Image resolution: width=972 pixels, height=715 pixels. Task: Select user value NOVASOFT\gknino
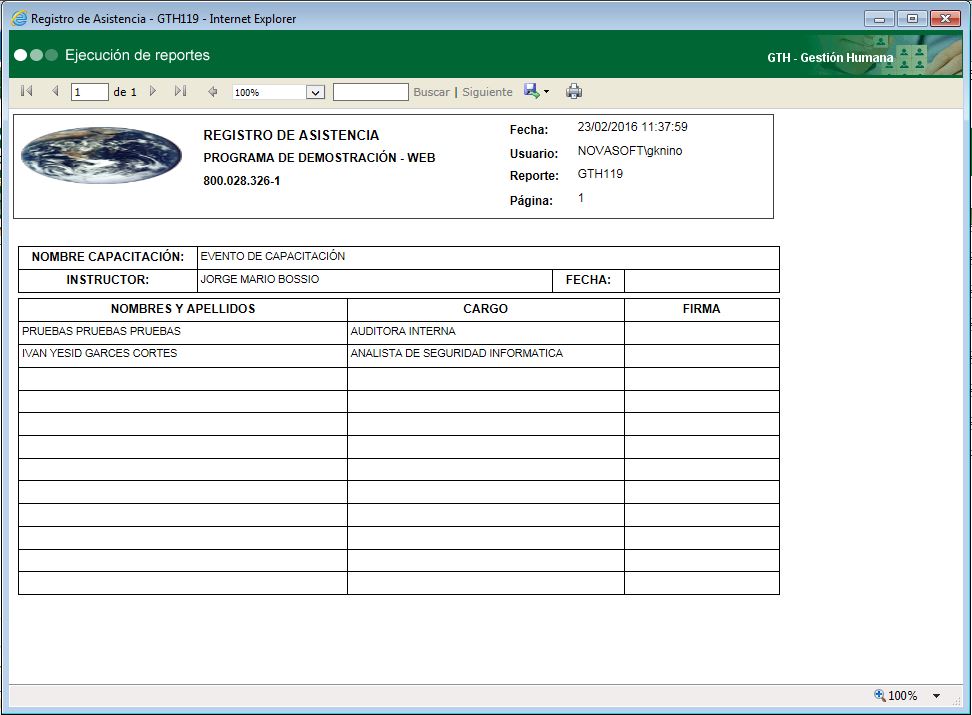pyautogui.click(x=630, y=151)
